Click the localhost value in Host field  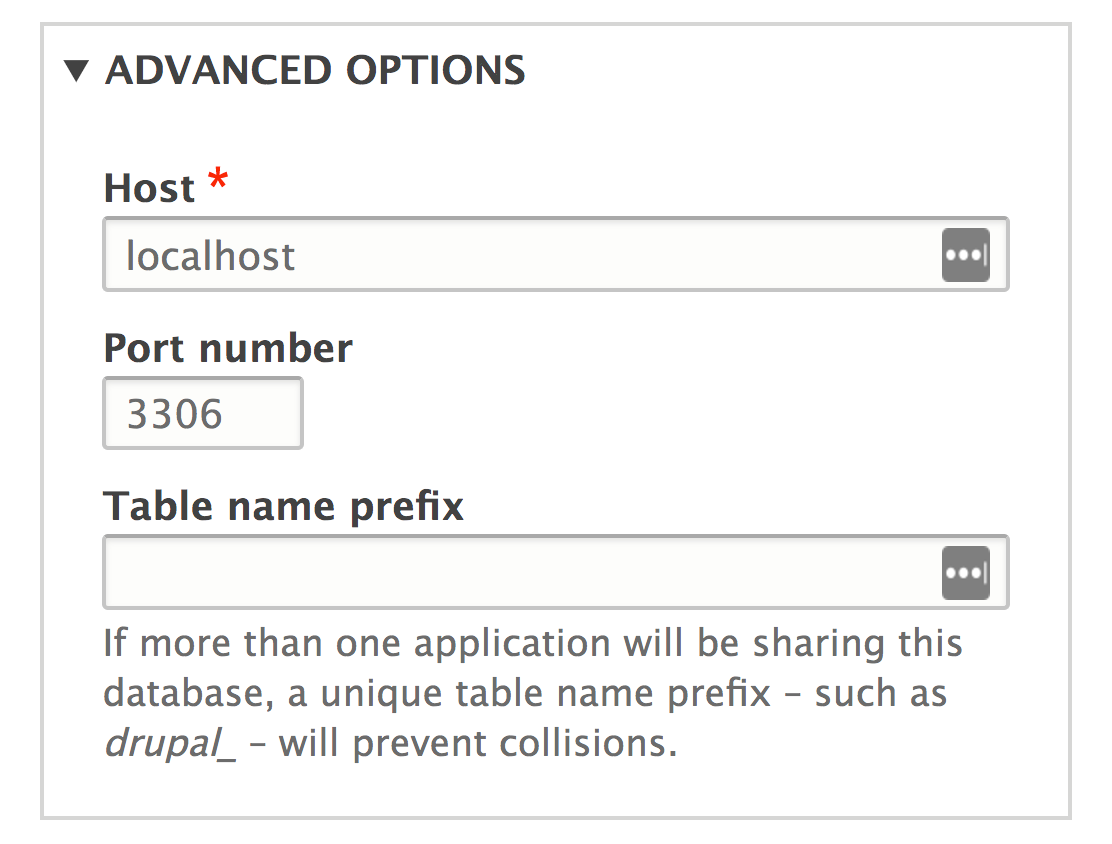tap(211, 256)
